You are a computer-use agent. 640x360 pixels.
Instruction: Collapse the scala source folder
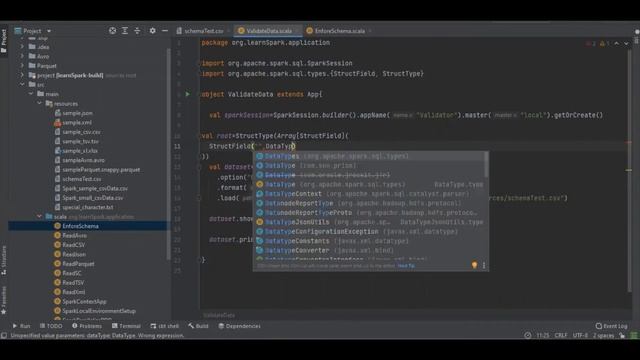pos(40,216)
